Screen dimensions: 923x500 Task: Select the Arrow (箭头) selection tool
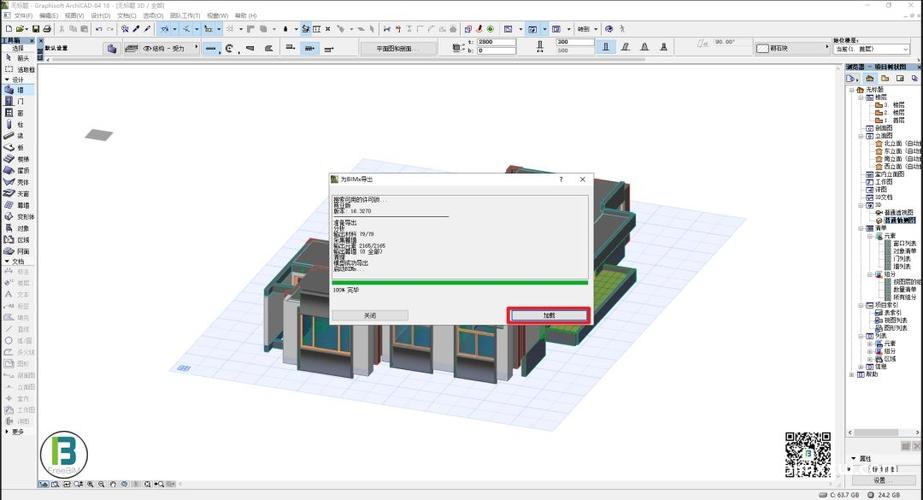(x=20, y=59)
